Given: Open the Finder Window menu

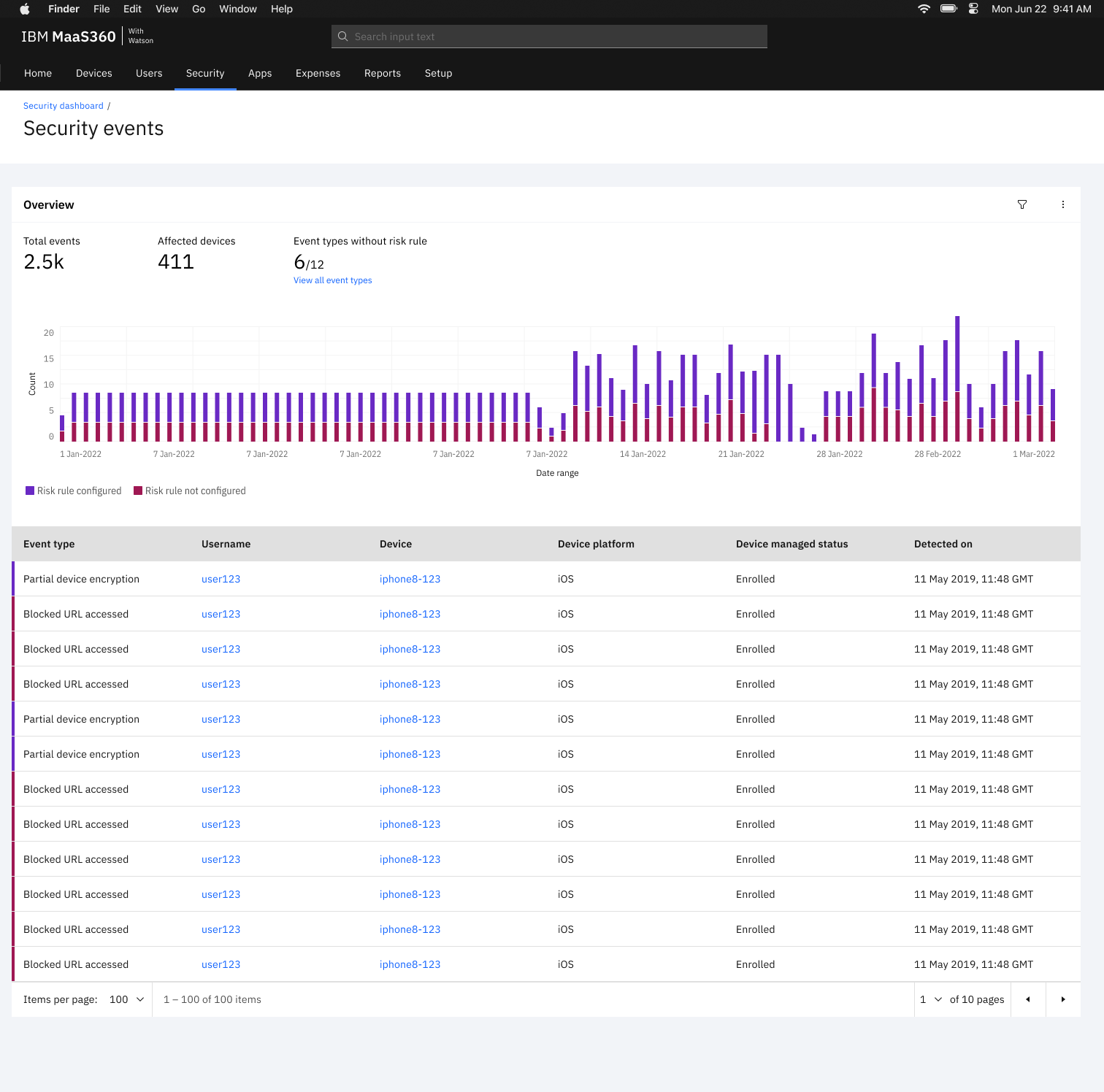Looking at the screenshot, I should (x=238, y=9).
